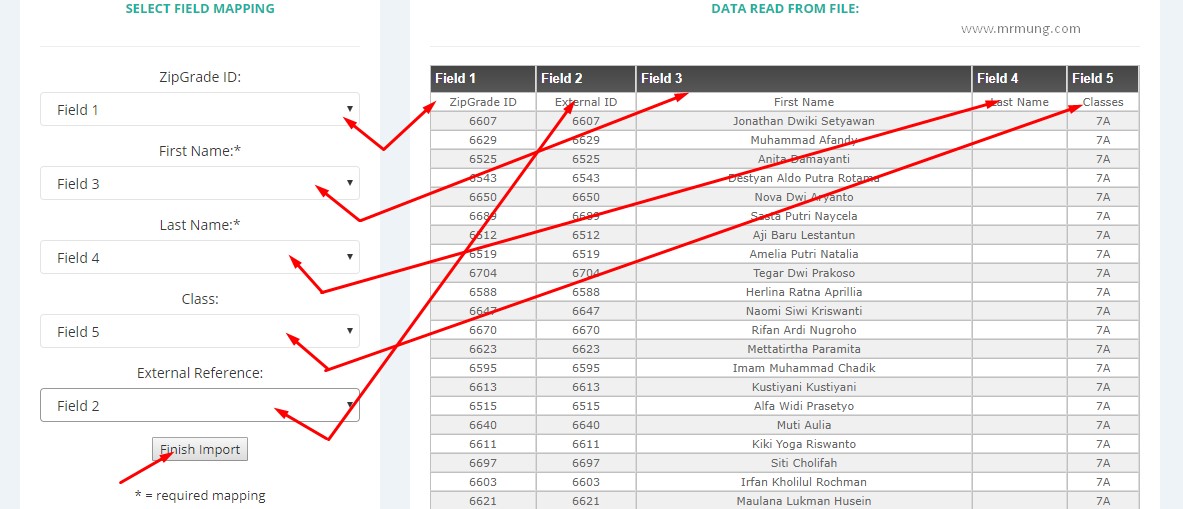Click the name 'Nova Dwi Aryanto'
The height and width of the screenshot is (509, 1183).
(804, 197)
